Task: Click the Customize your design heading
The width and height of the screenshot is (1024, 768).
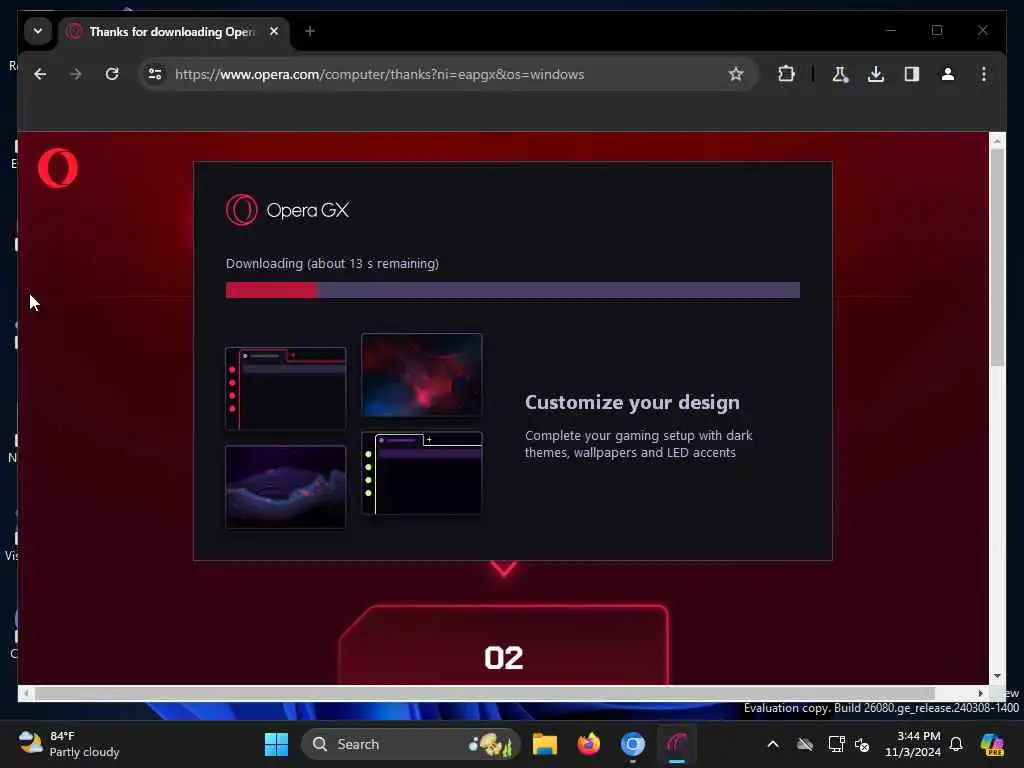Action: click(632, 402)
